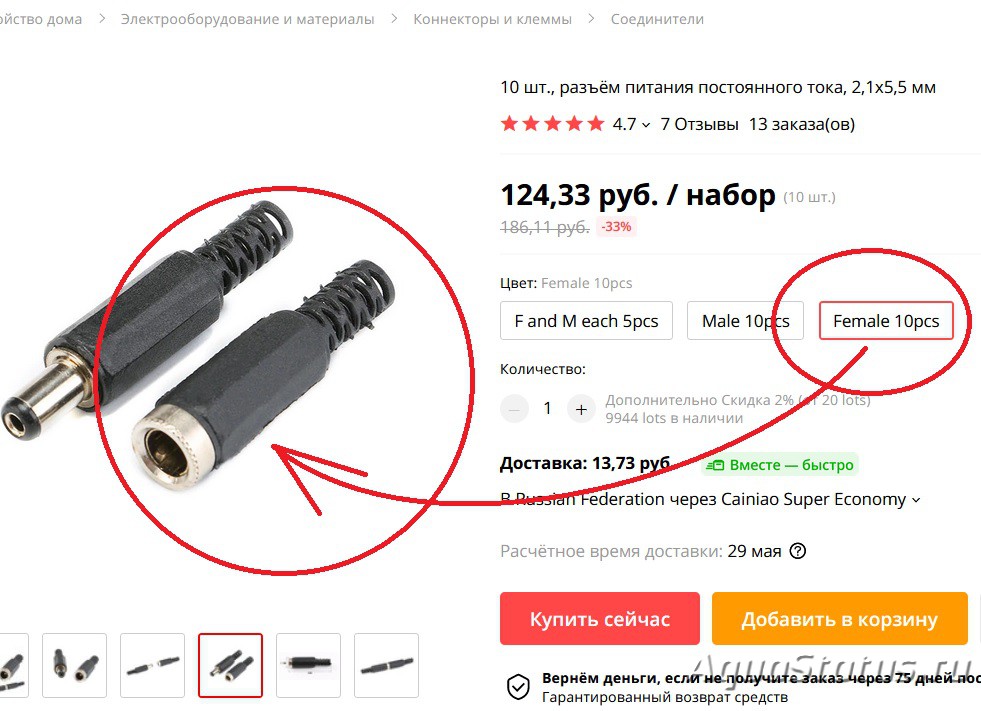
Task: Select the Female 10pcs variant
Action: coord(886,321)
